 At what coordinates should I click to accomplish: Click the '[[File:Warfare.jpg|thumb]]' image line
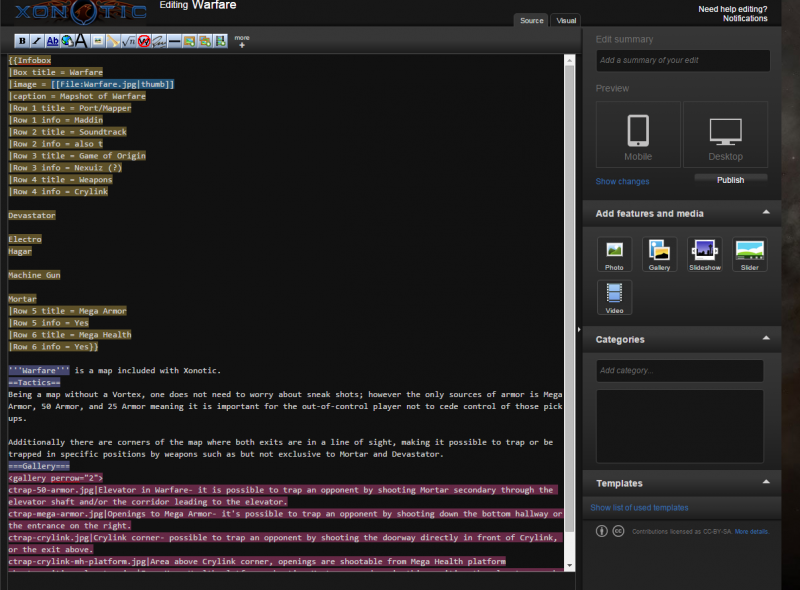tap(112, 84)
